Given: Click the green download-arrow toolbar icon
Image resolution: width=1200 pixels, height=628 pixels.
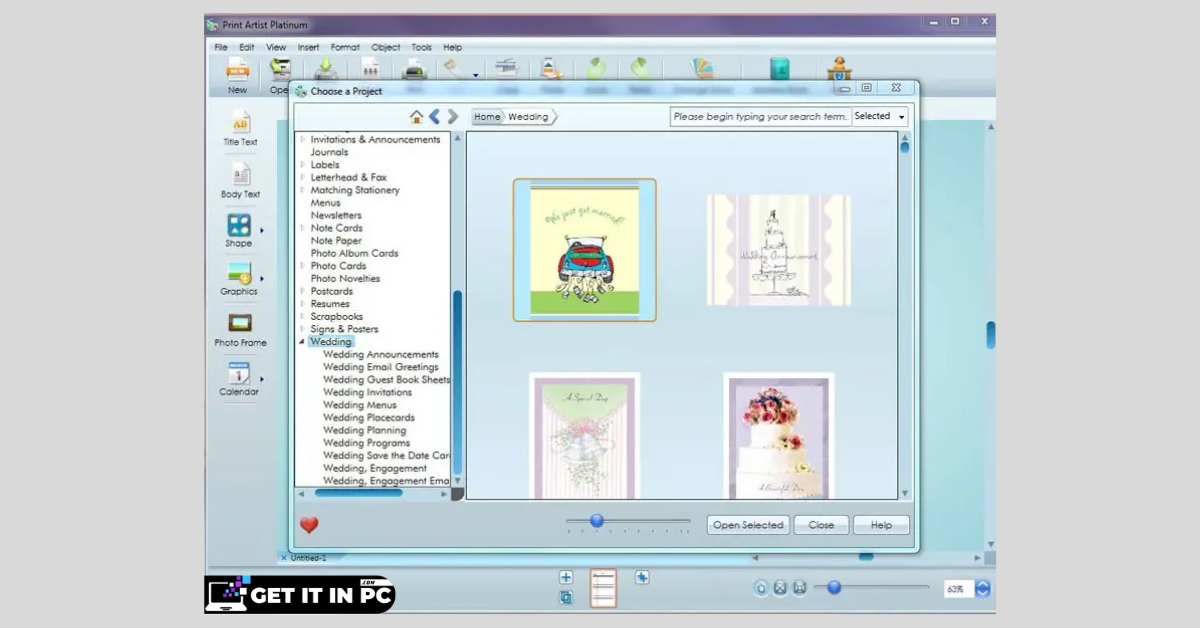Looking at the screenshot, I should tap(326, 69).
